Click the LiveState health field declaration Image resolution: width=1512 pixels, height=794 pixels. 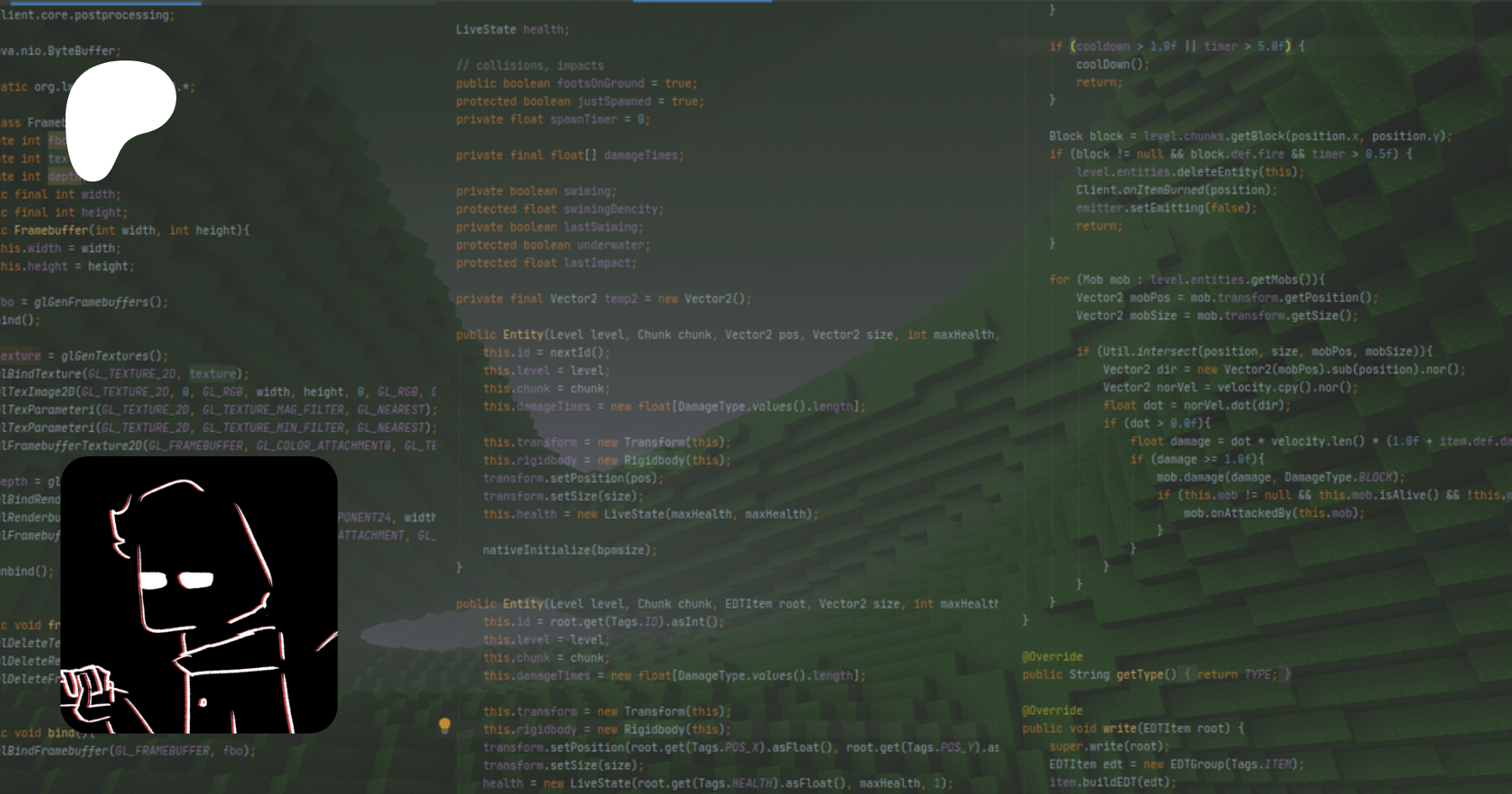pyautogui.click(x=512, y=29)
